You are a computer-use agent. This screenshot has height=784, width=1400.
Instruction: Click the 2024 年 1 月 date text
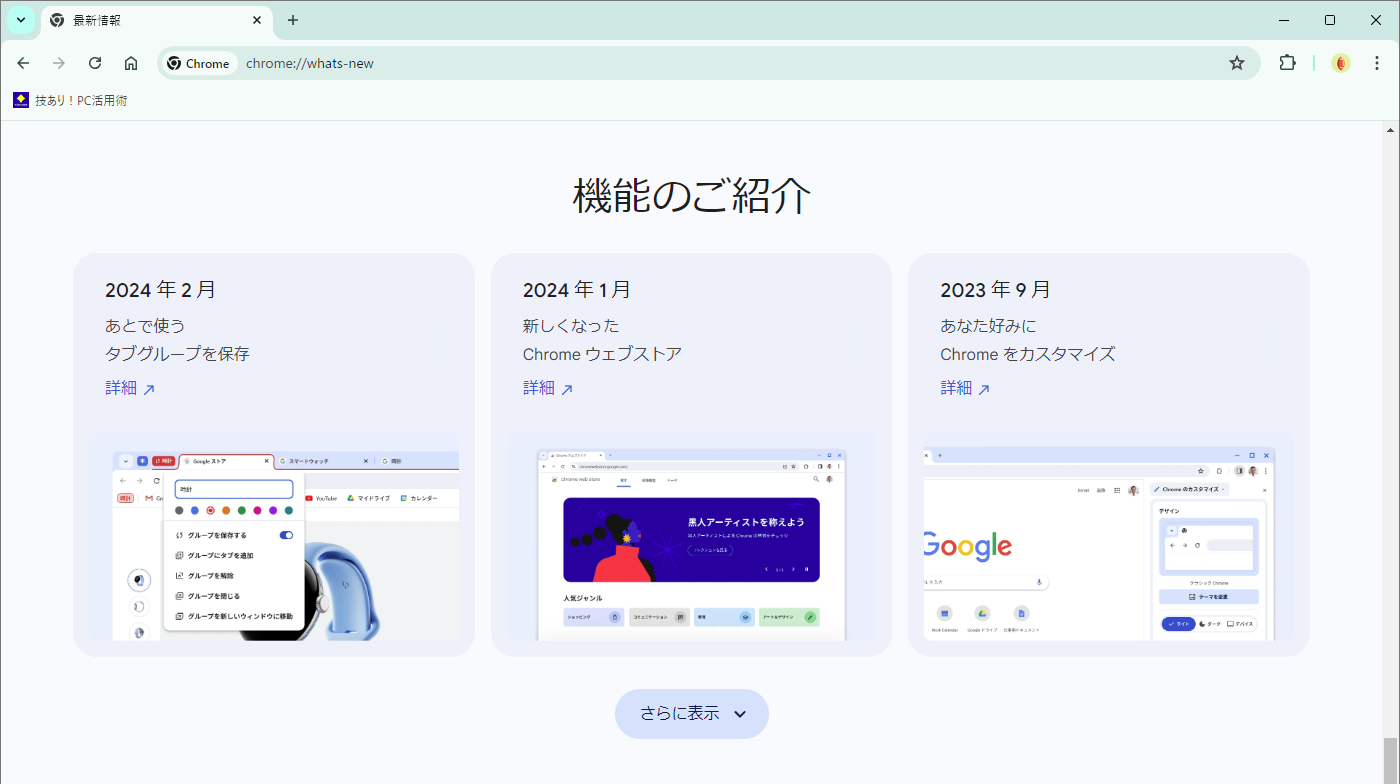click(577, 290)
